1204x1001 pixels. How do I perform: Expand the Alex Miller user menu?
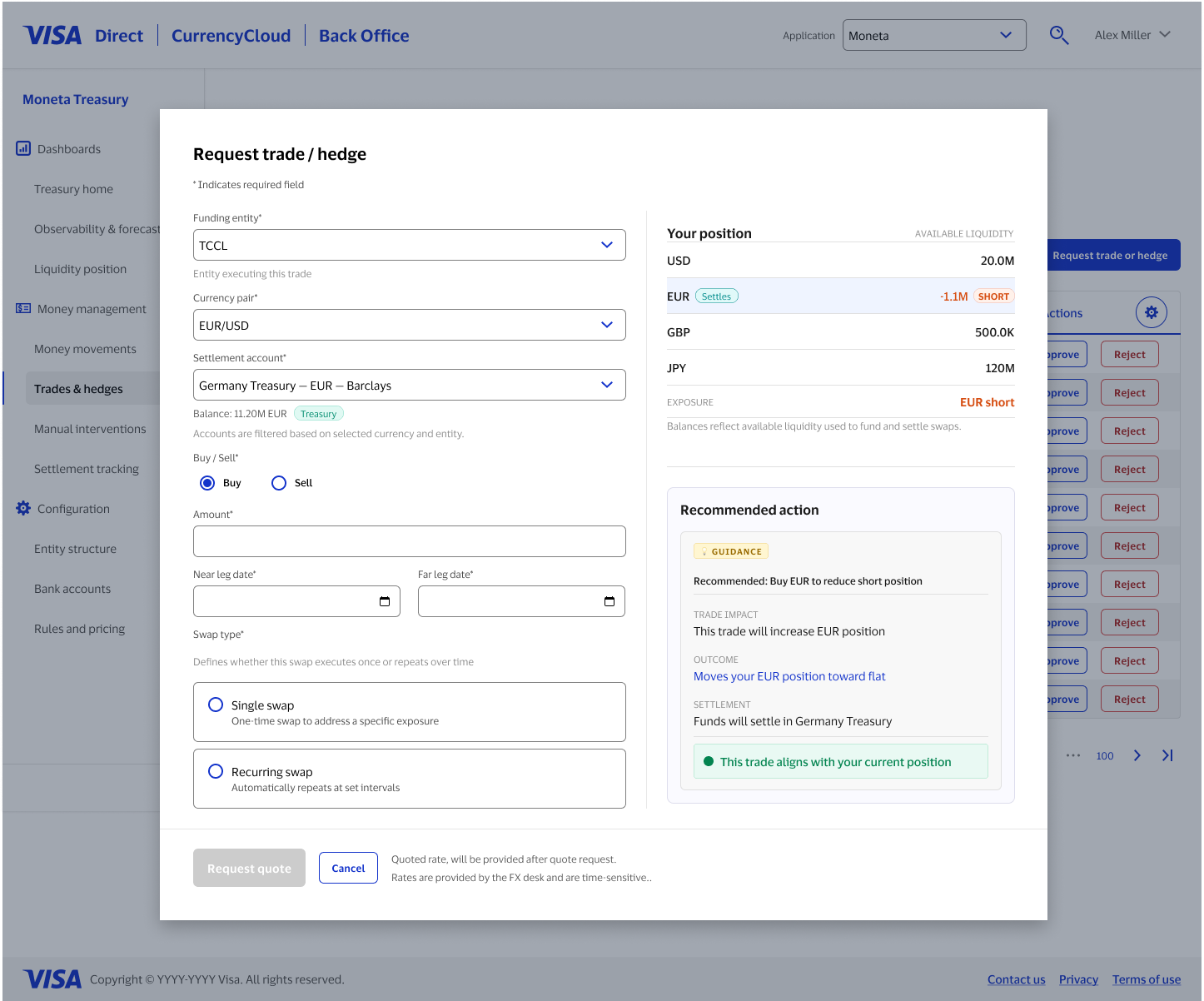tap(1132, 35)
